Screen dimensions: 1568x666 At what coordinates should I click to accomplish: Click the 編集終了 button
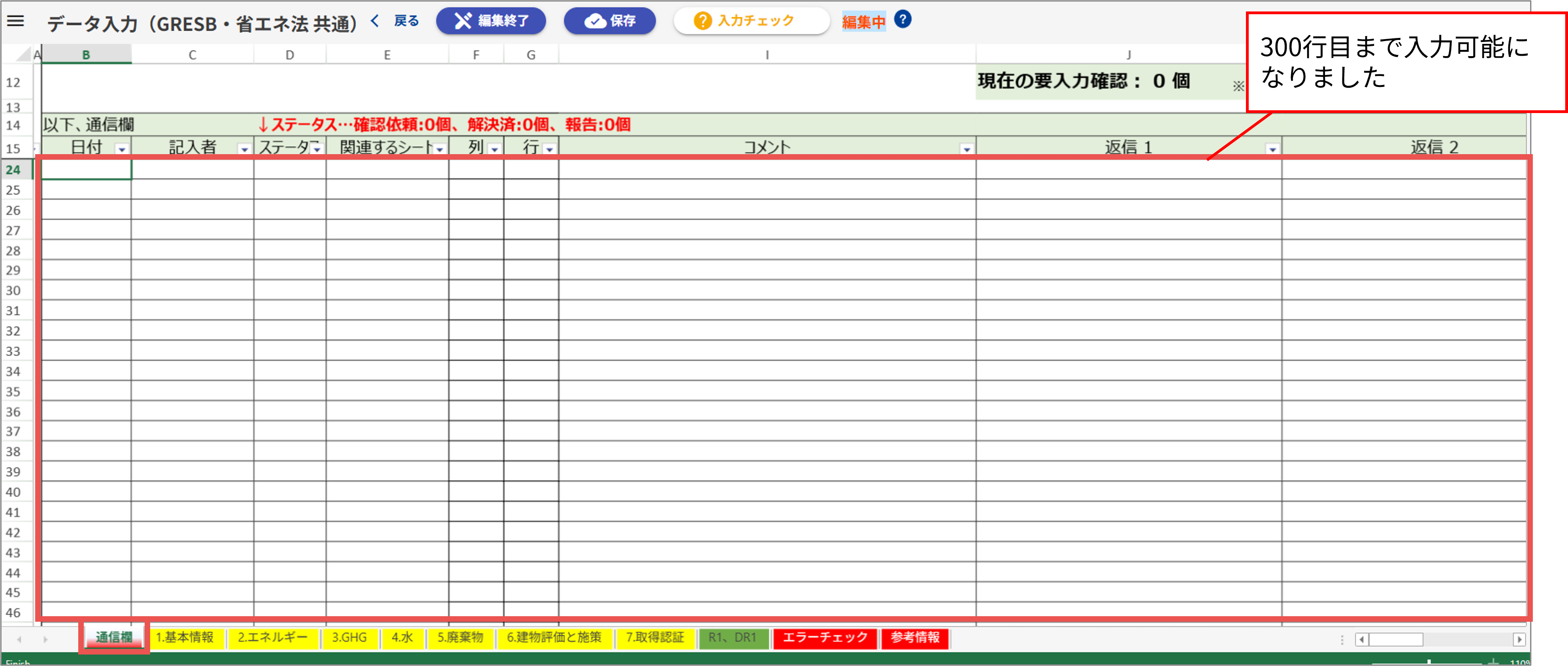[x=491, y=21]
